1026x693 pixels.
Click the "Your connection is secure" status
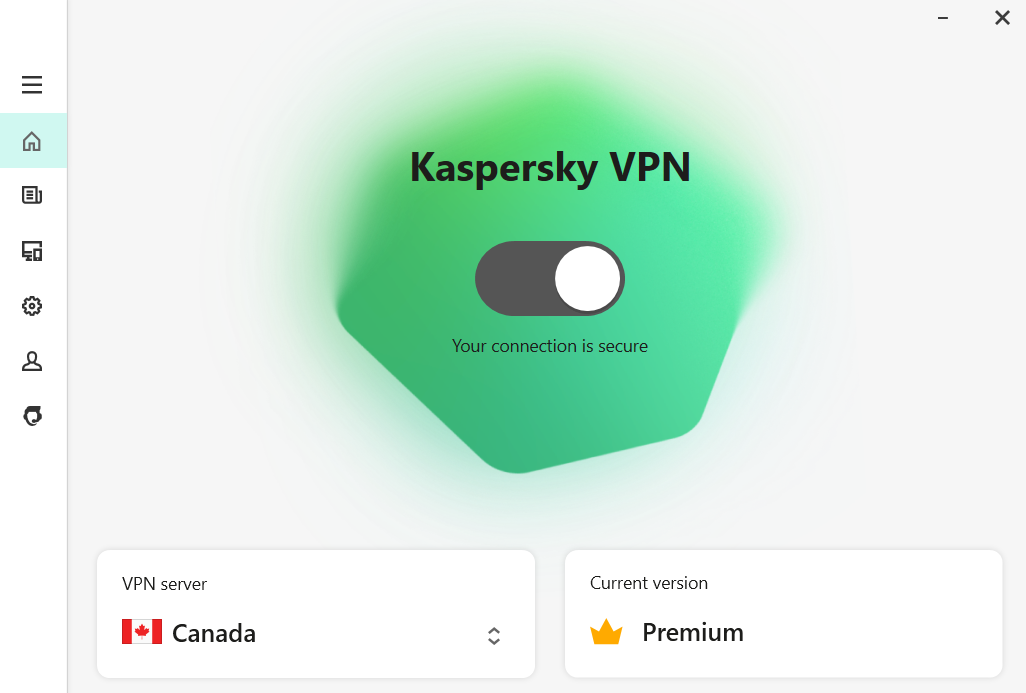tap(550, 346)
